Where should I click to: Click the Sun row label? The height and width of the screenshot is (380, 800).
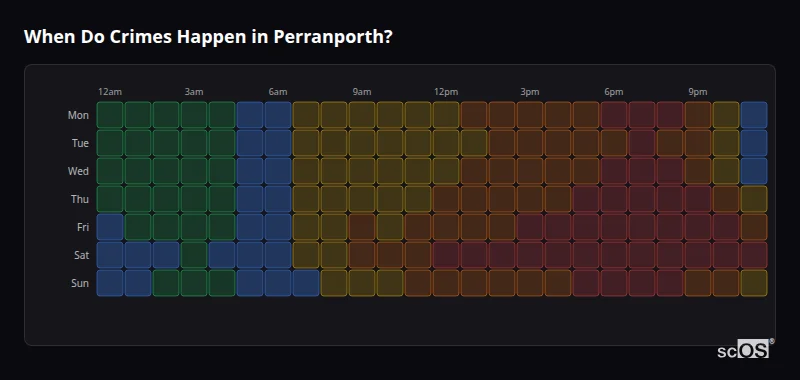point(80,284)
